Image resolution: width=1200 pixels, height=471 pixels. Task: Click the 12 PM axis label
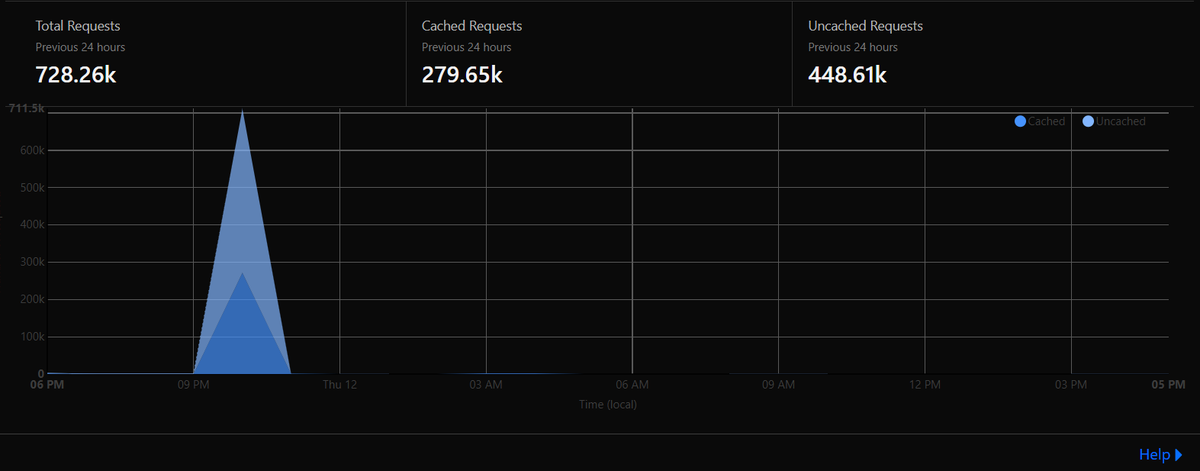pyautogui.click(x=925, y=384)
